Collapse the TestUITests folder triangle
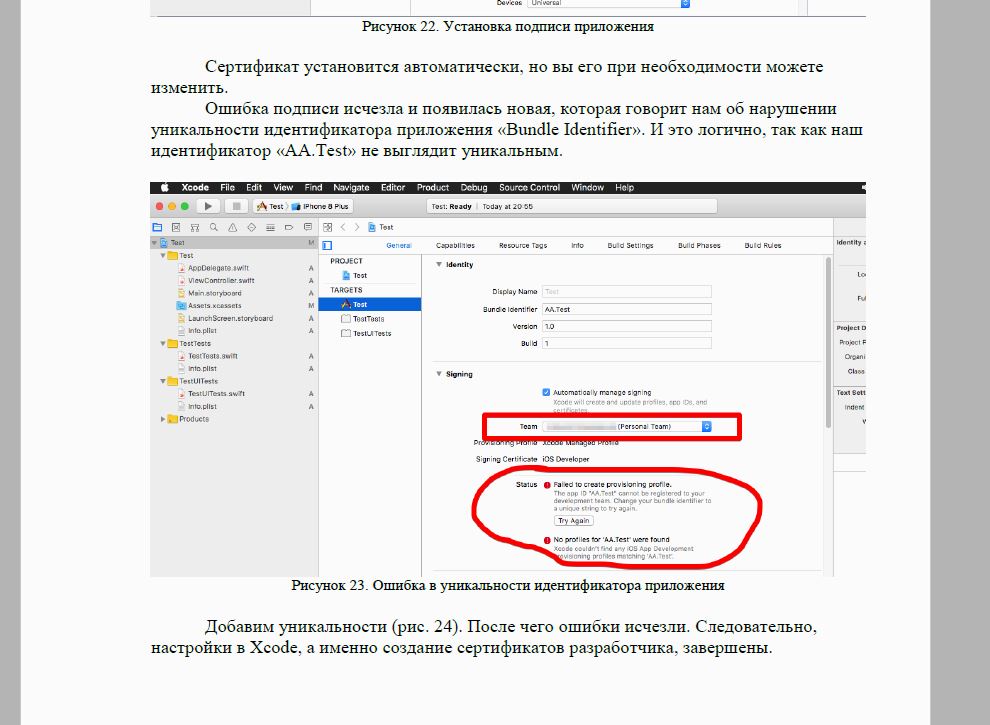 [x=163, y=381]
